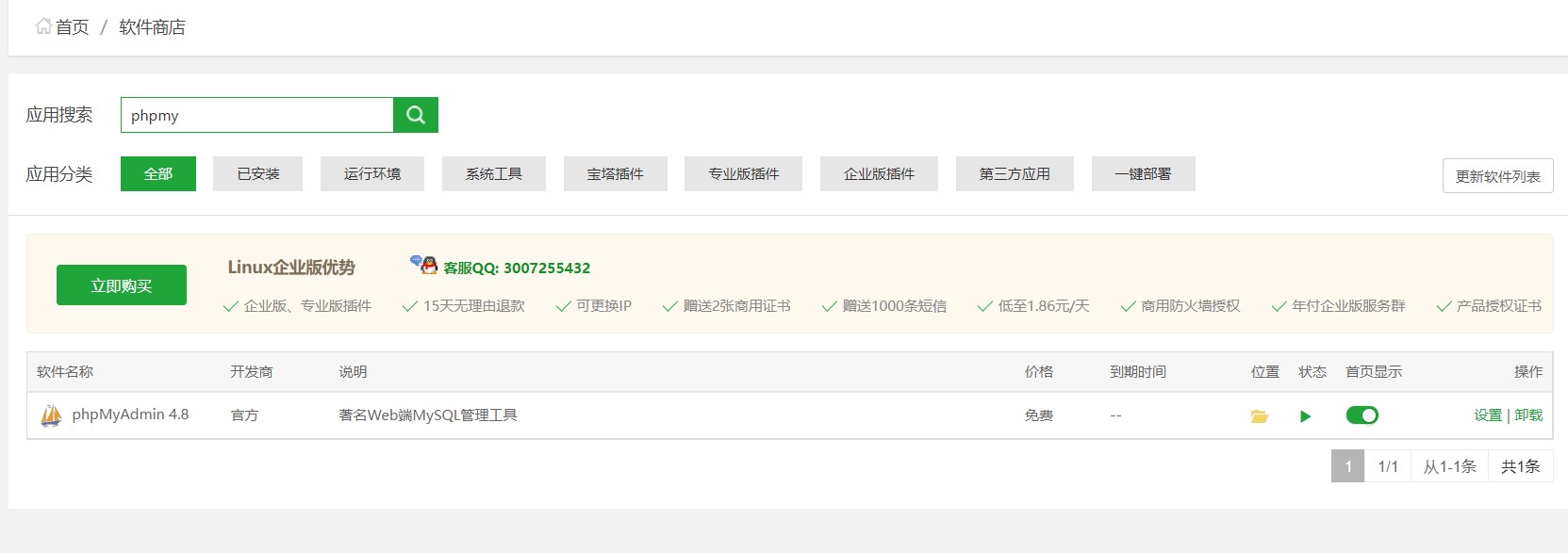
Task: Click the 开发商 column header
Action: coord(252,372)
